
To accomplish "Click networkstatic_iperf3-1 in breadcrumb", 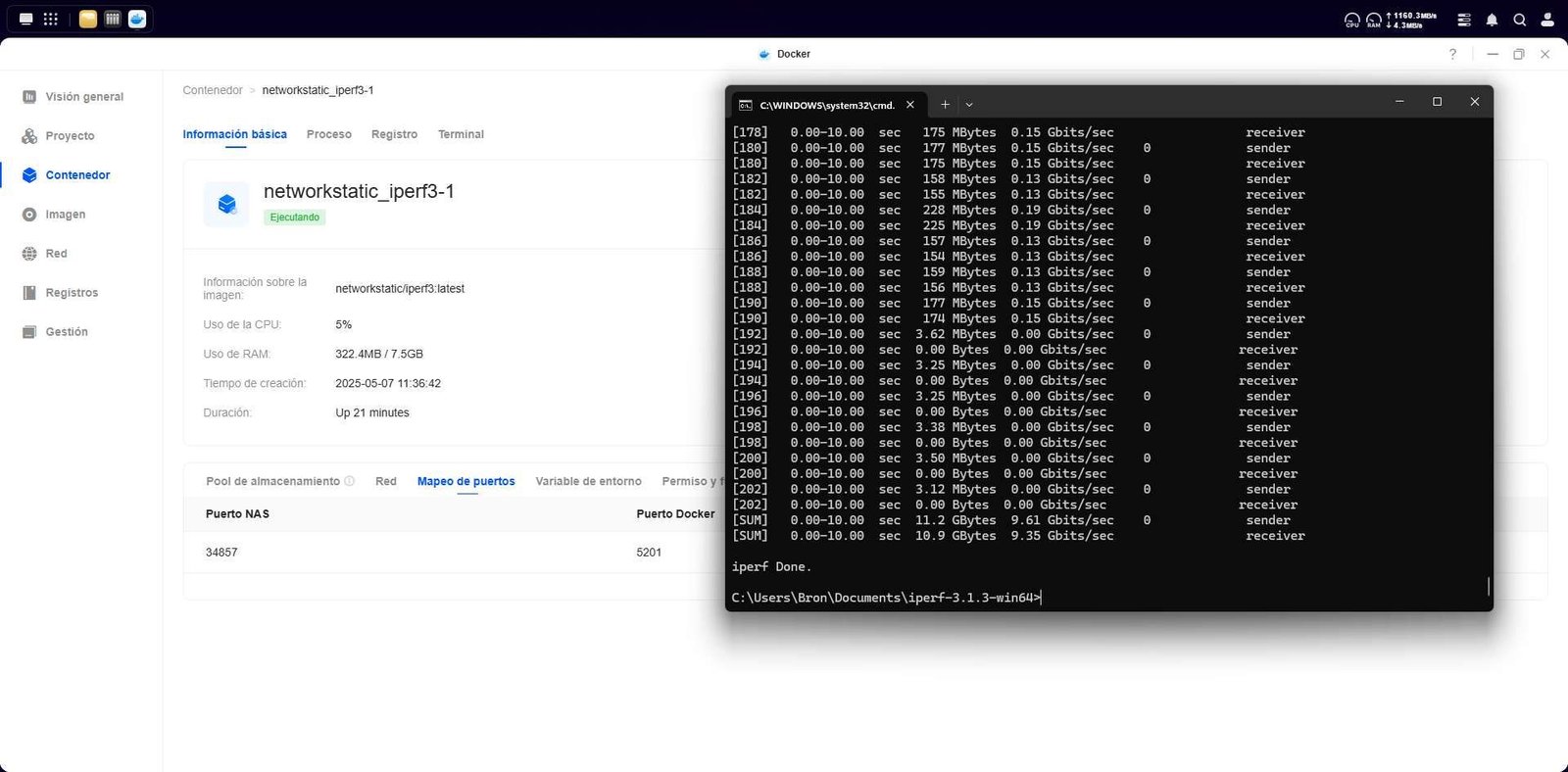I will click(318, 90).
